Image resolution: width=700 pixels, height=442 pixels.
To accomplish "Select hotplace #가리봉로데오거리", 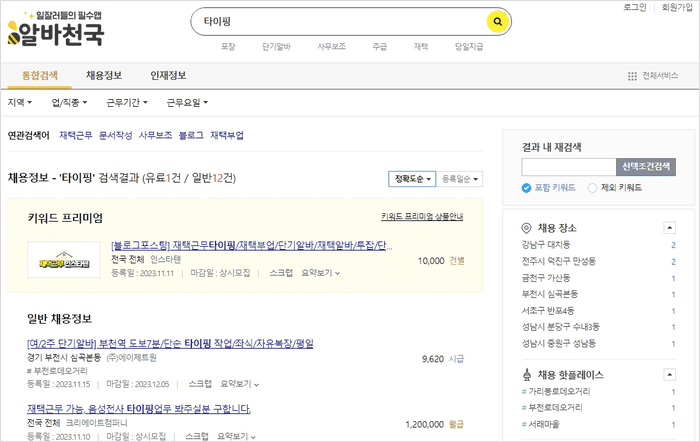I will tap(556, 392).
